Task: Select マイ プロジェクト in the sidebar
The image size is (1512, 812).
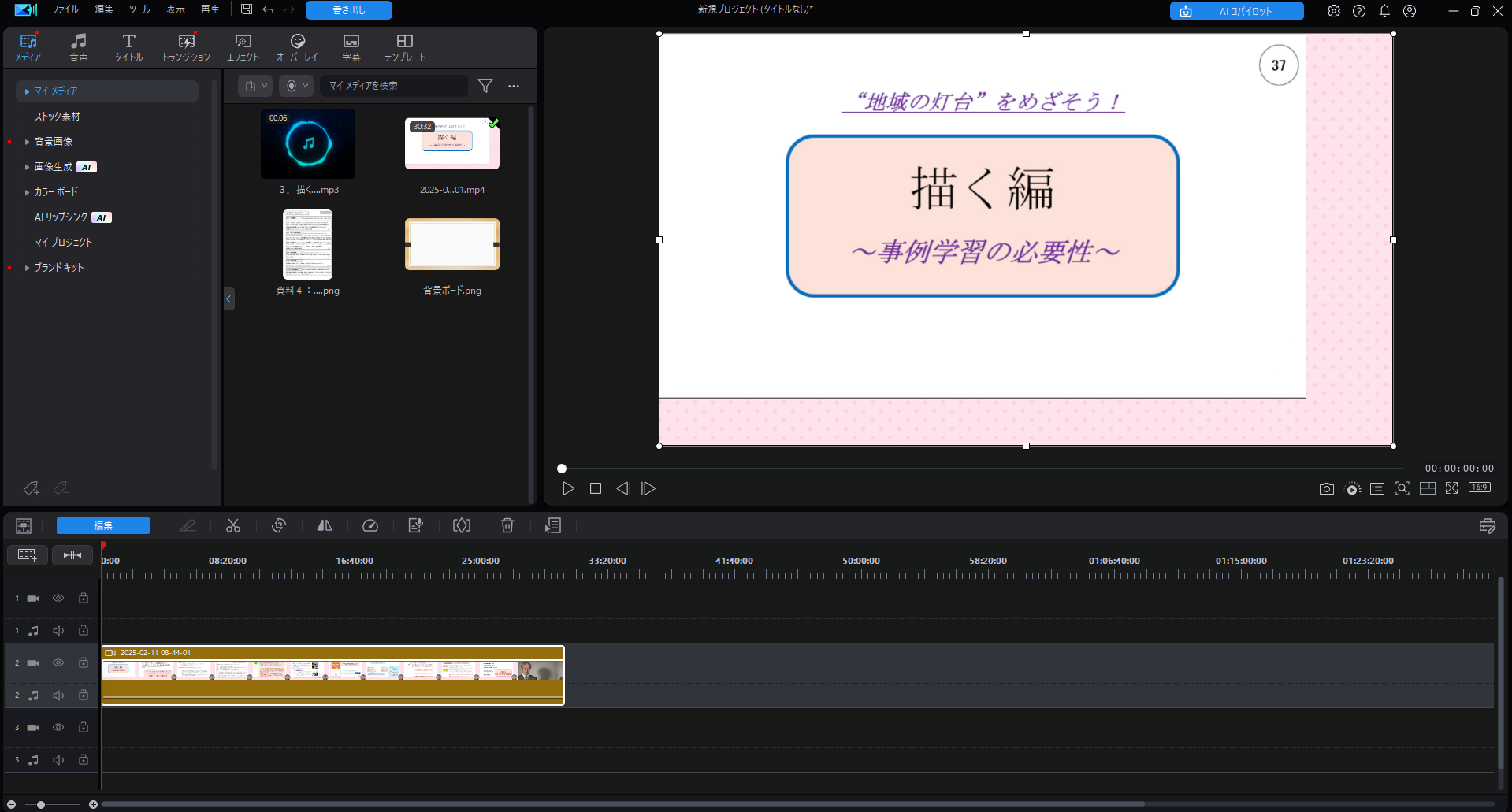Action: coord(63,243)
